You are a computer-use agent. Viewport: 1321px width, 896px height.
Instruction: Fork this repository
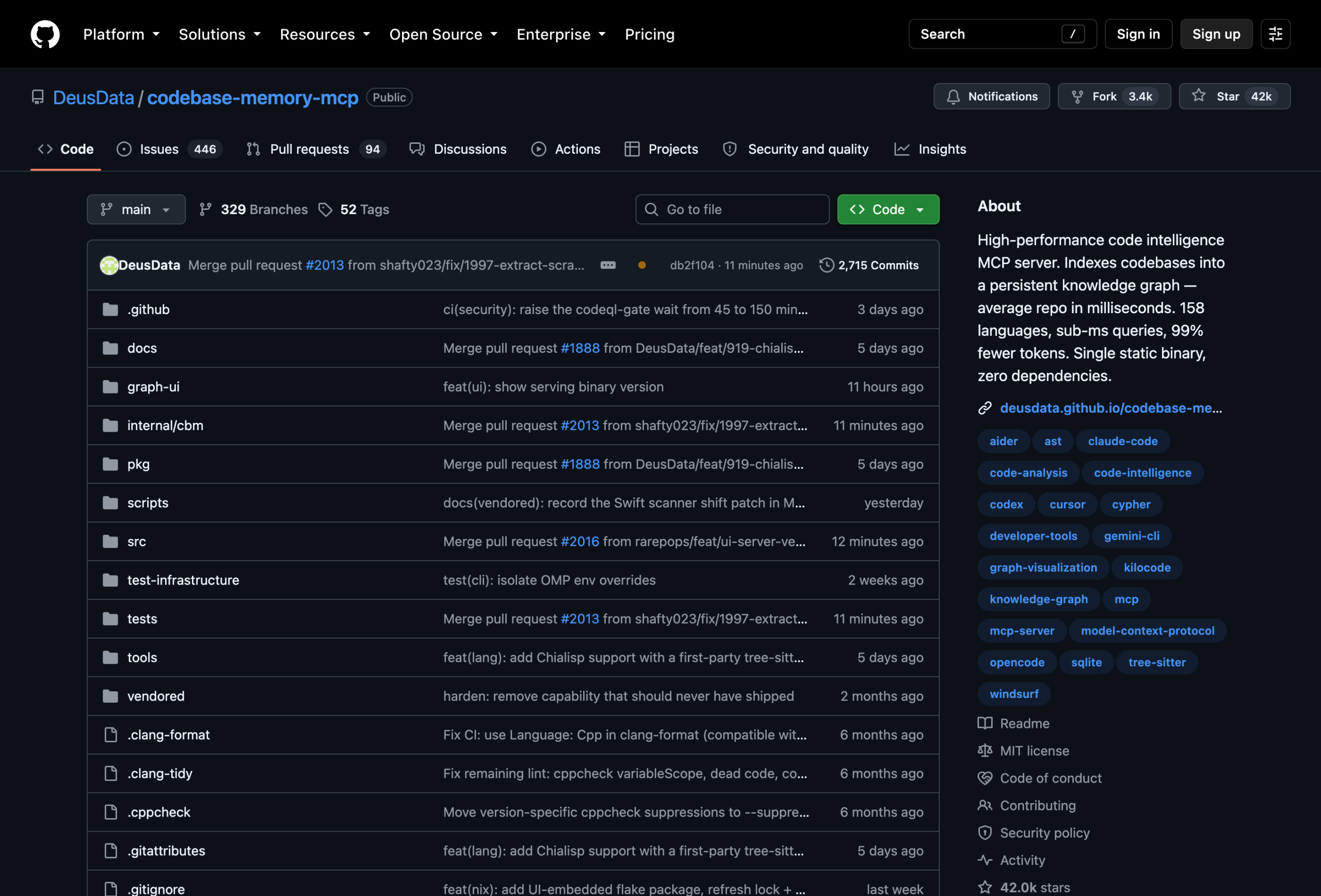[1114, 96]
